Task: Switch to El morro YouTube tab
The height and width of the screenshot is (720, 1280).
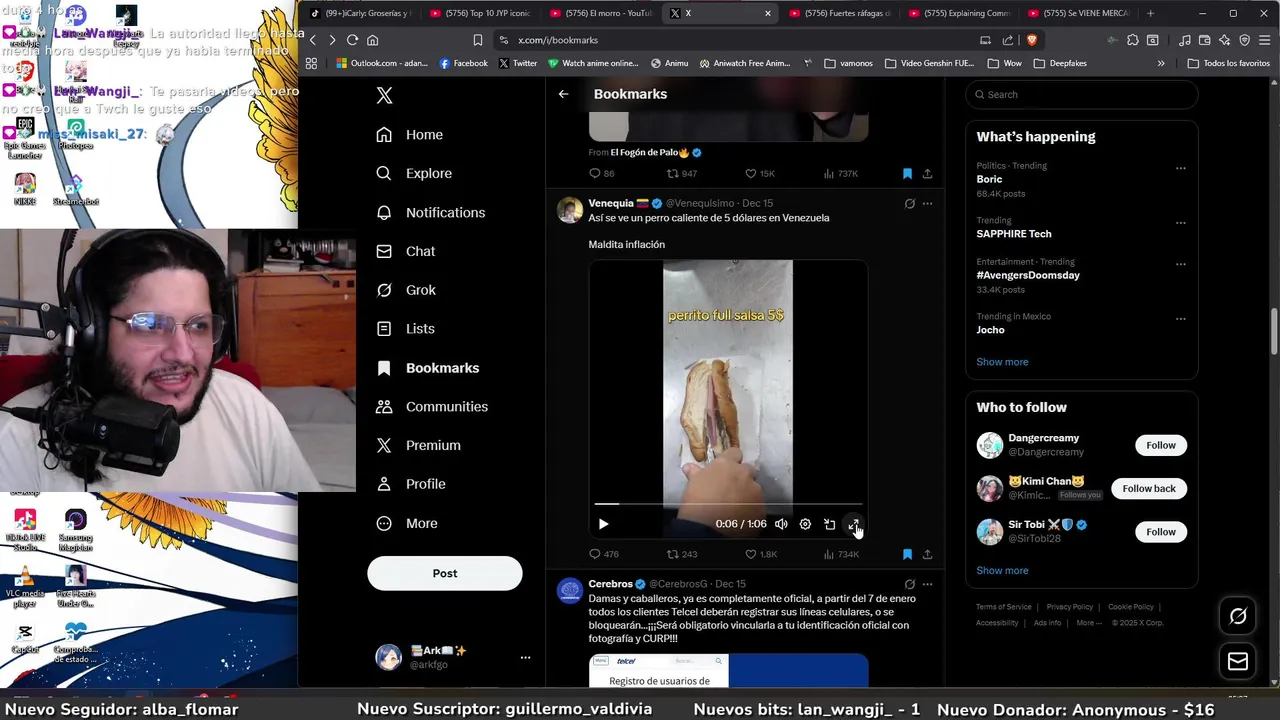Action: coord(601,13)
